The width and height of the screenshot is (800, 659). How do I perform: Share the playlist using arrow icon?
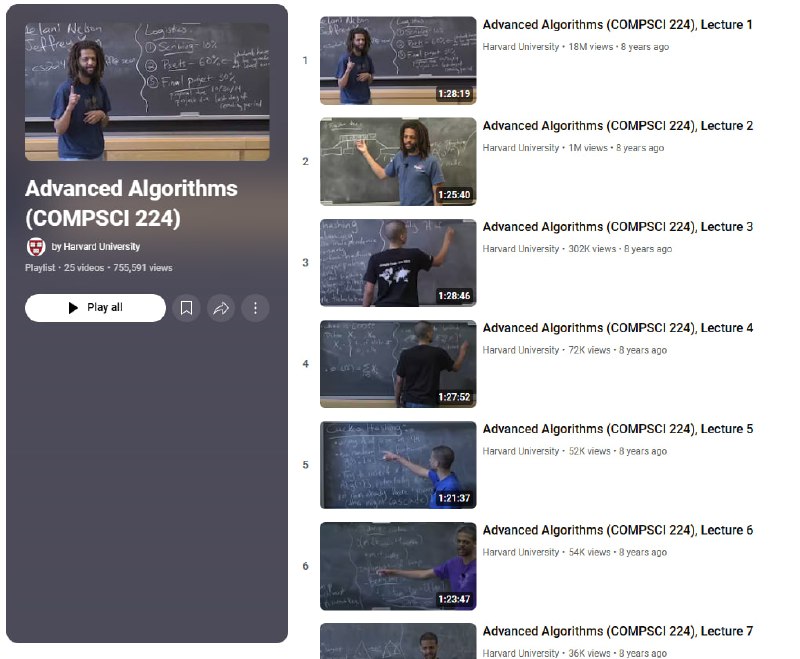(221, 308)
